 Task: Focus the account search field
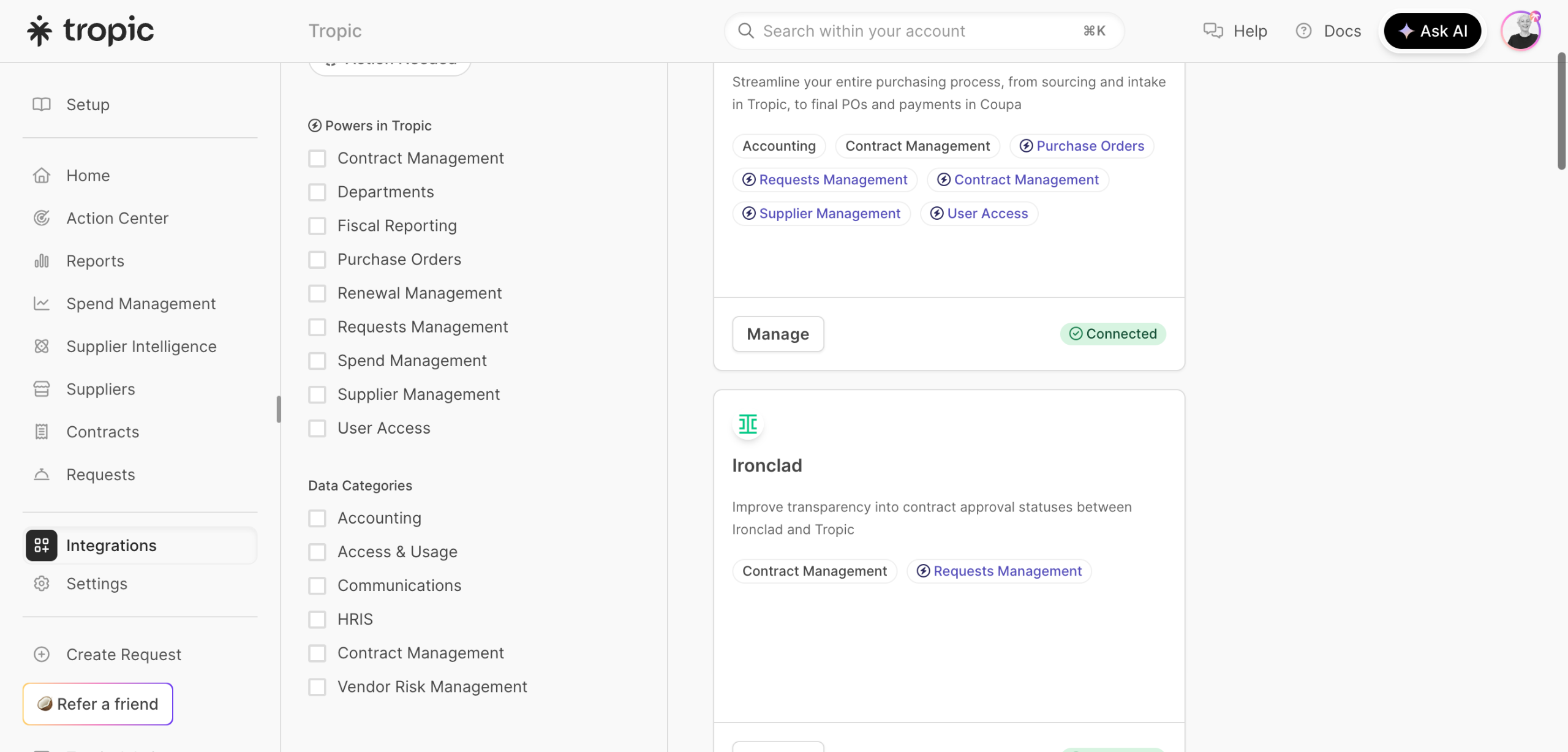tap(919, 31)
